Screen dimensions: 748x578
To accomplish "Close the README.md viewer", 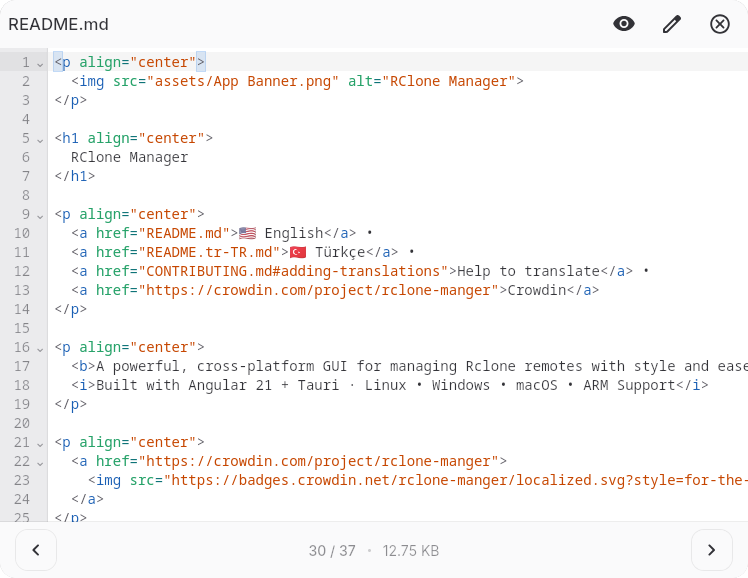I will pyautogui.click(x=719, y=24).
